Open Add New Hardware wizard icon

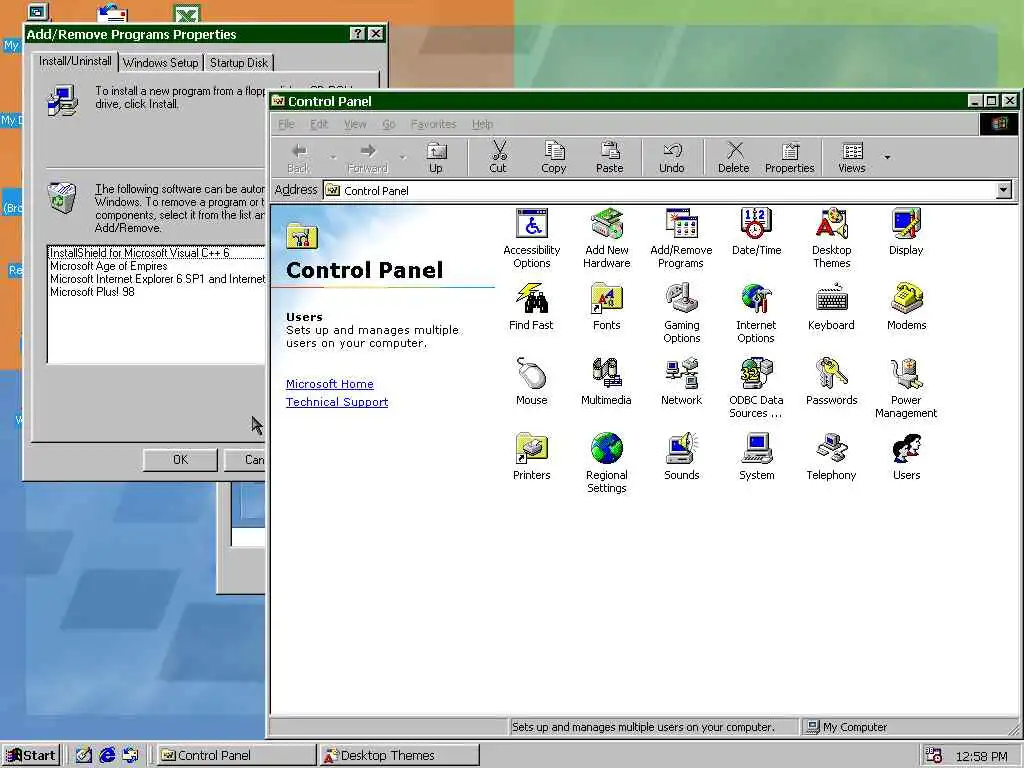point(607,238)
